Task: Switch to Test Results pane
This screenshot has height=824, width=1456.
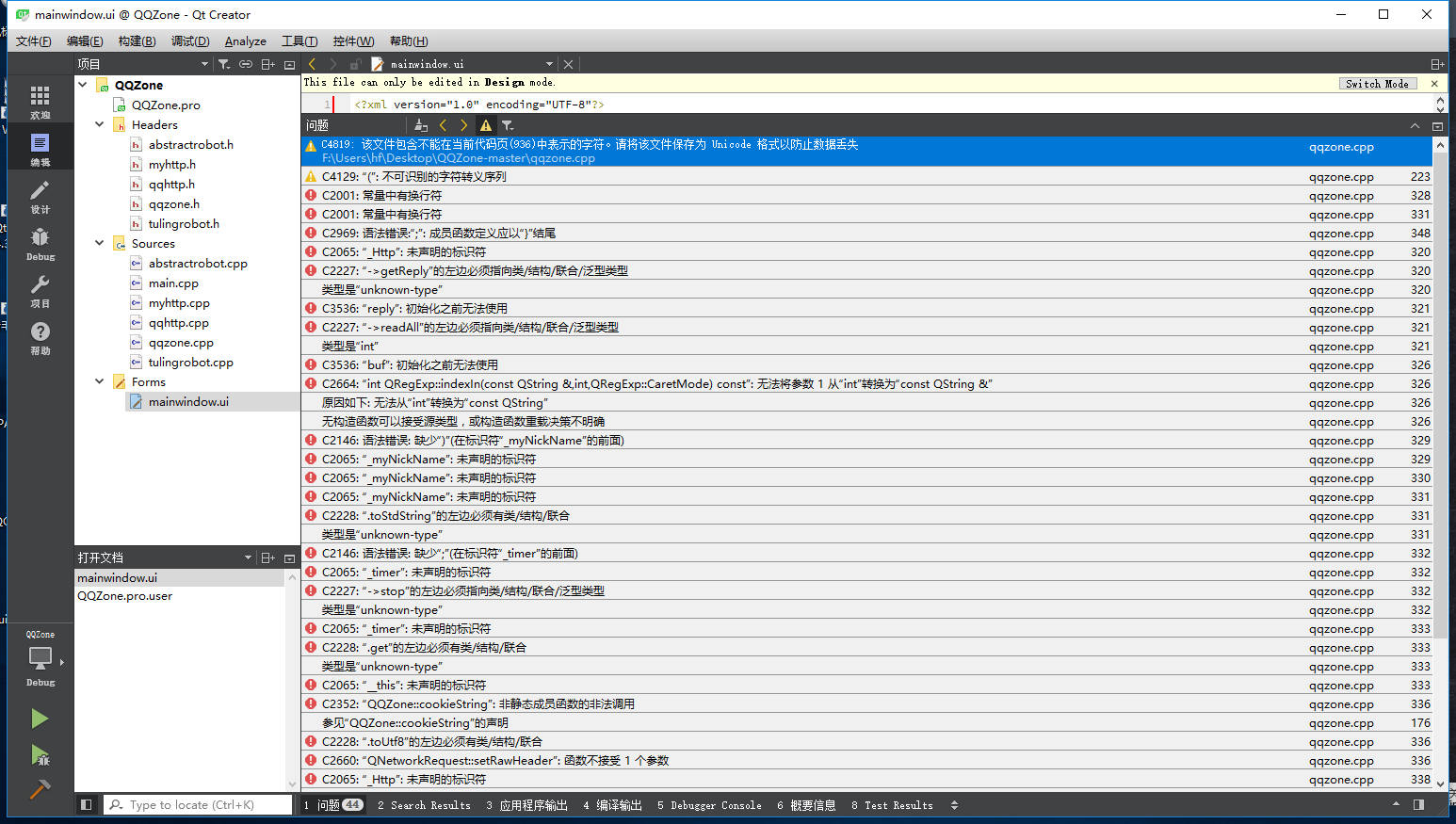Action: [x=892, y=805]
